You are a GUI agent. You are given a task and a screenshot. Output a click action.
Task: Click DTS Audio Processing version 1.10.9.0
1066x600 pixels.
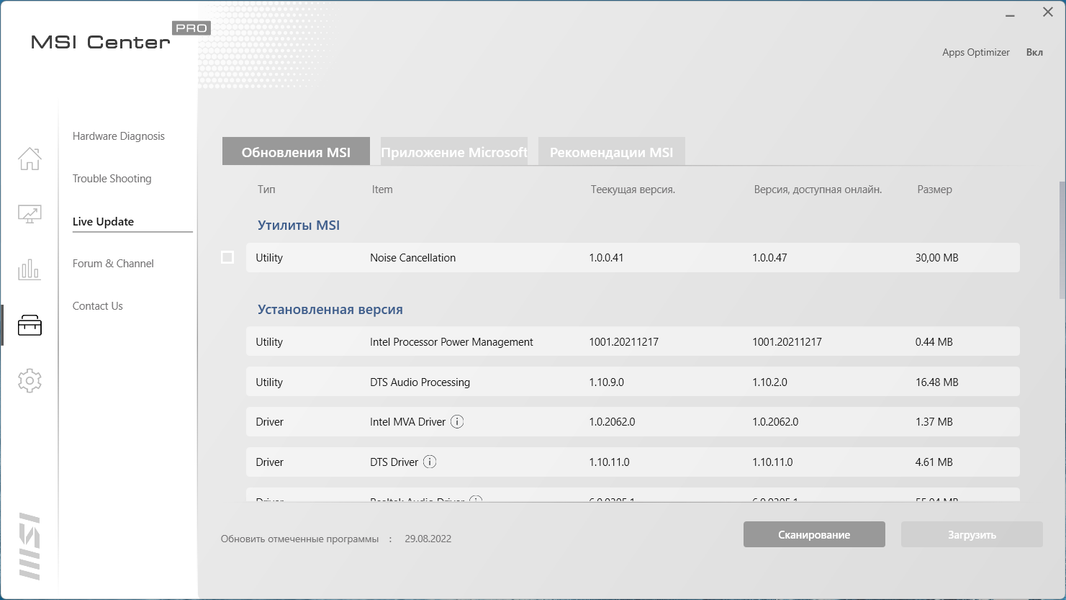(x=606, y=382)
